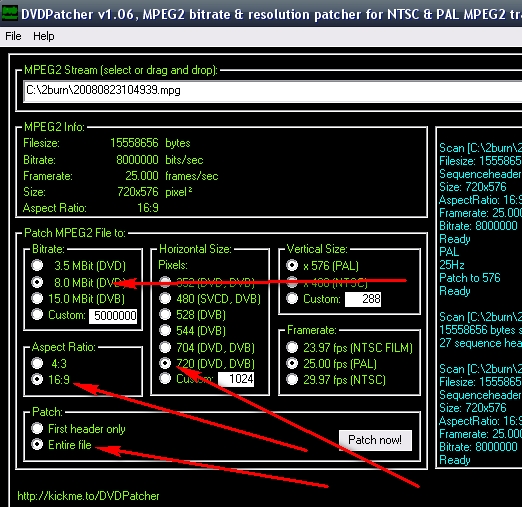522x507 pixels.
Task: Click the 'Patch to 576' log line
Action: pyautogui.click(x=470, y=278)
